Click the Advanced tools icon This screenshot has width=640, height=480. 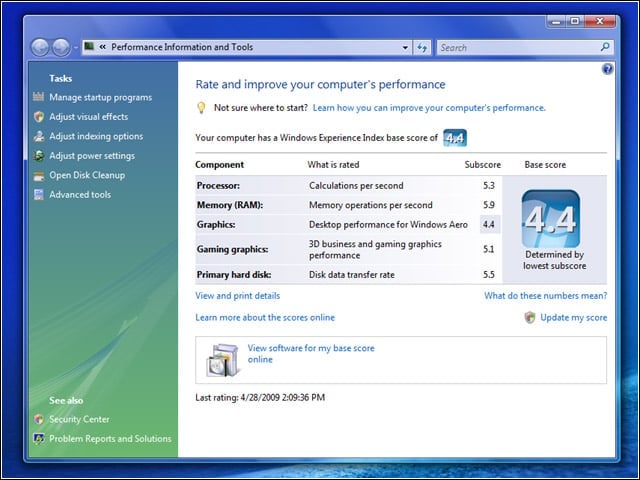click(39, 195)
